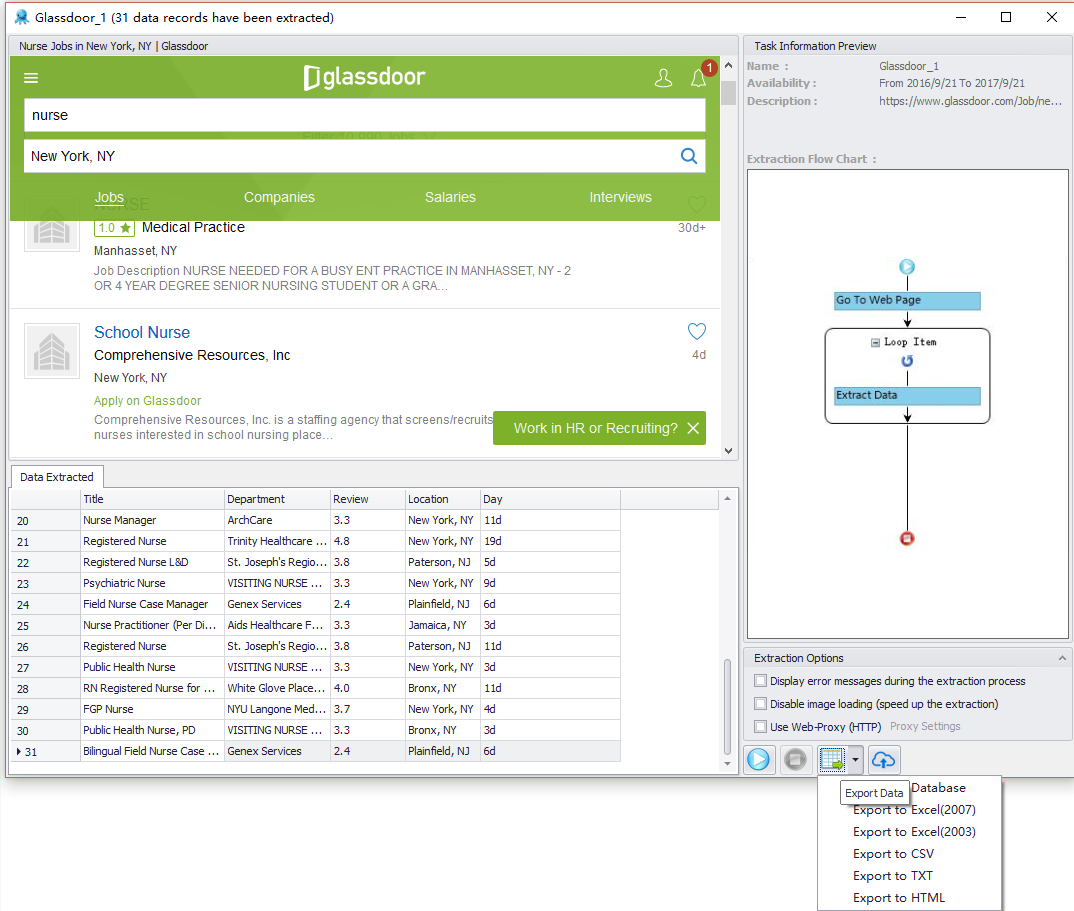The image size is (1074, 911).
Task: Collapse the Loop Item box
Action: [x=875, y=342]
